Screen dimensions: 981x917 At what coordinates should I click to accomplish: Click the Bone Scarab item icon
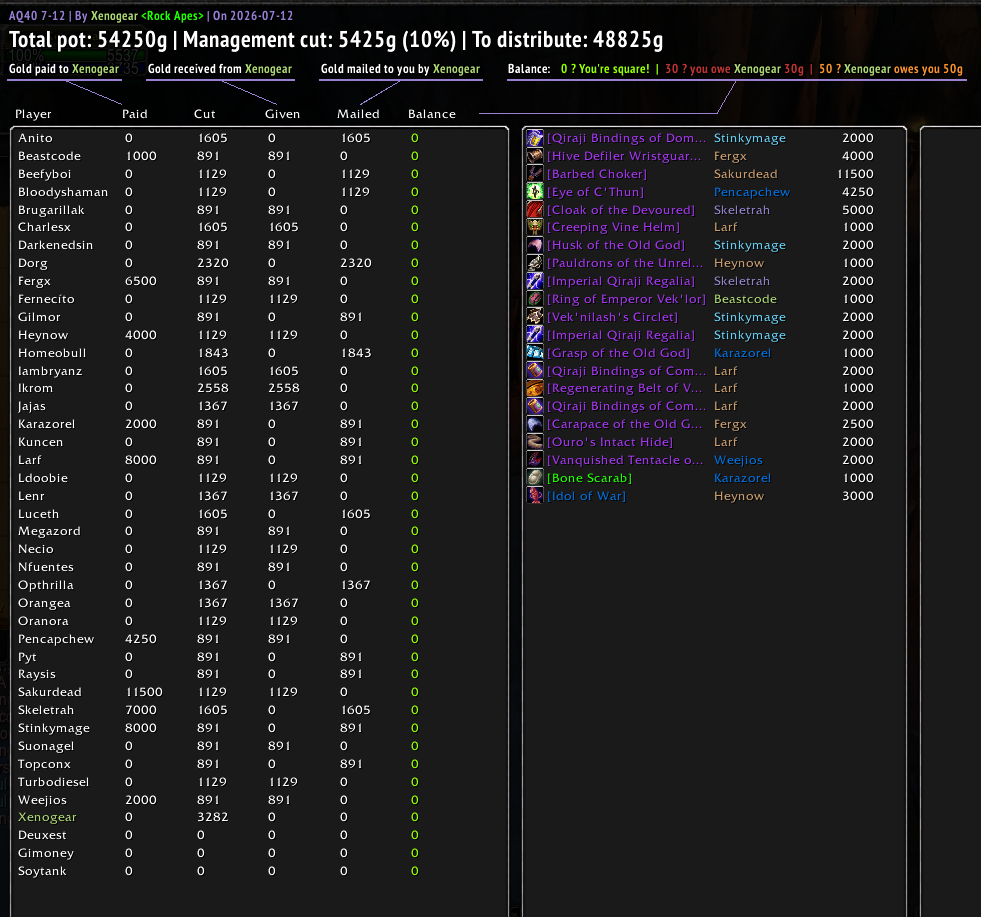534,478
